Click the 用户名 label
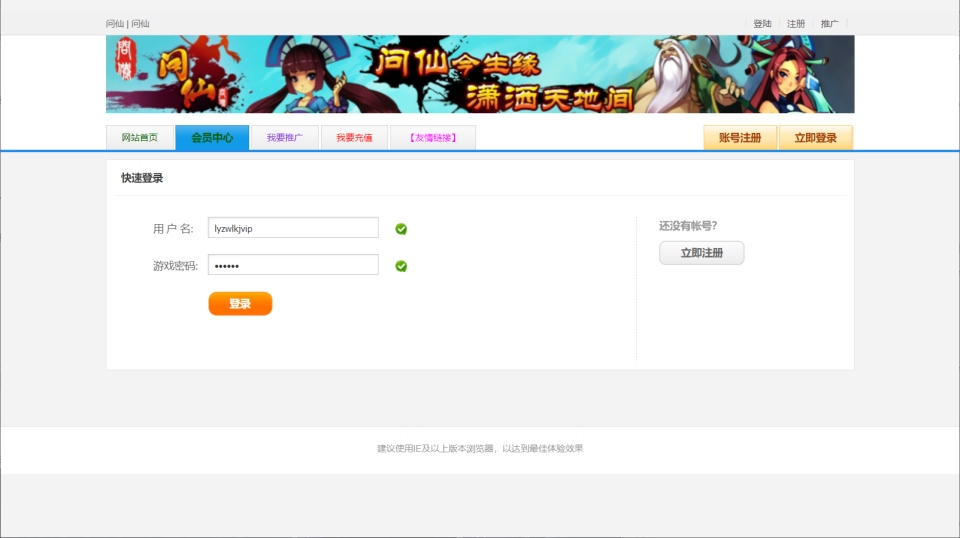 [173, 229]
